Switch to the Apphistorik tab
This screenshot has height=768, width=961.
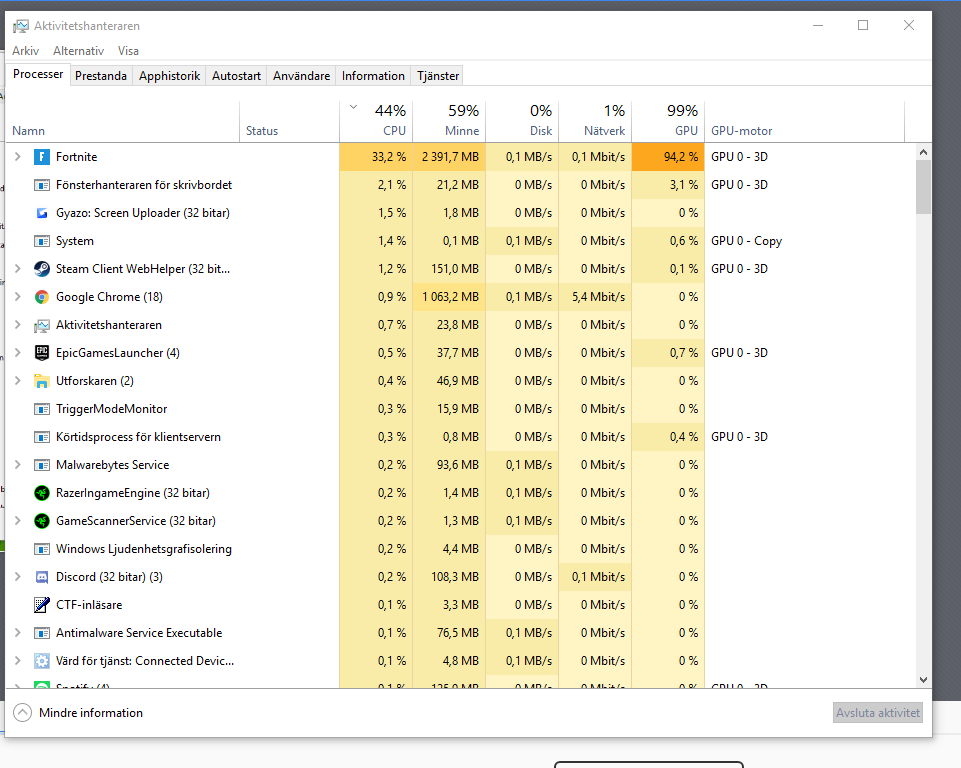pos(169,76)
